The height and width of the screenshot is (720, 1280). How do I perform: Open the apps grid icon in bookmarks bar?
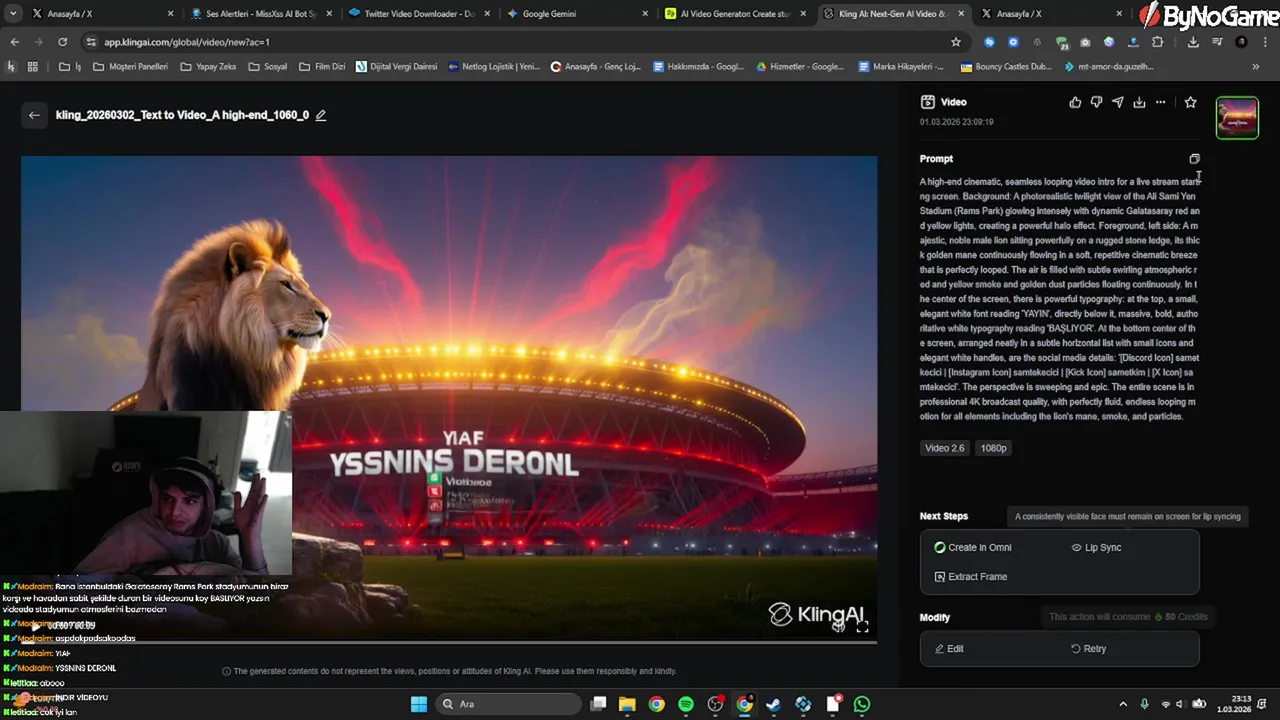[x=32, y=67]
